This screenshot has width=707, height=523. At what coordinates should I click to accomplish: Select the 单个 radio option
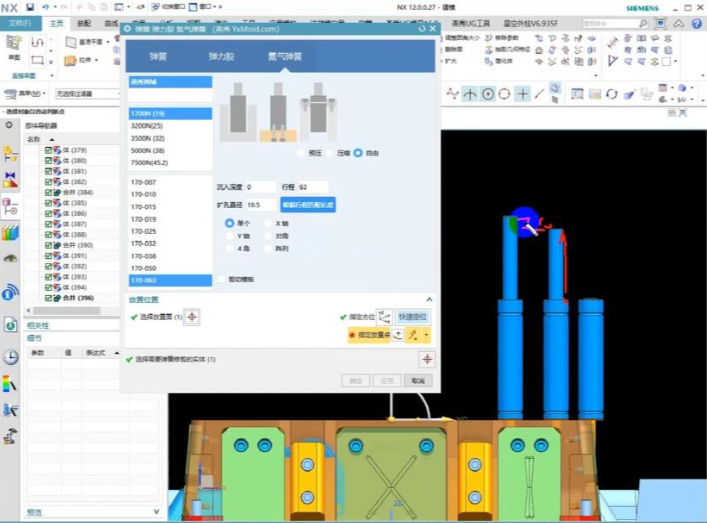point(229,223)
